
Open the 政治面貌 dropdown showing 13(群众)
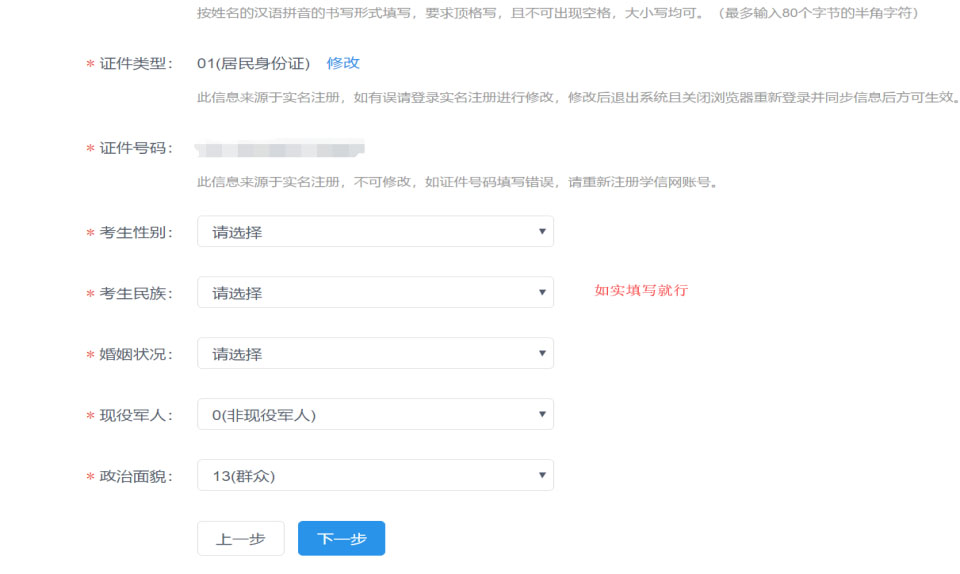[375, 476]
